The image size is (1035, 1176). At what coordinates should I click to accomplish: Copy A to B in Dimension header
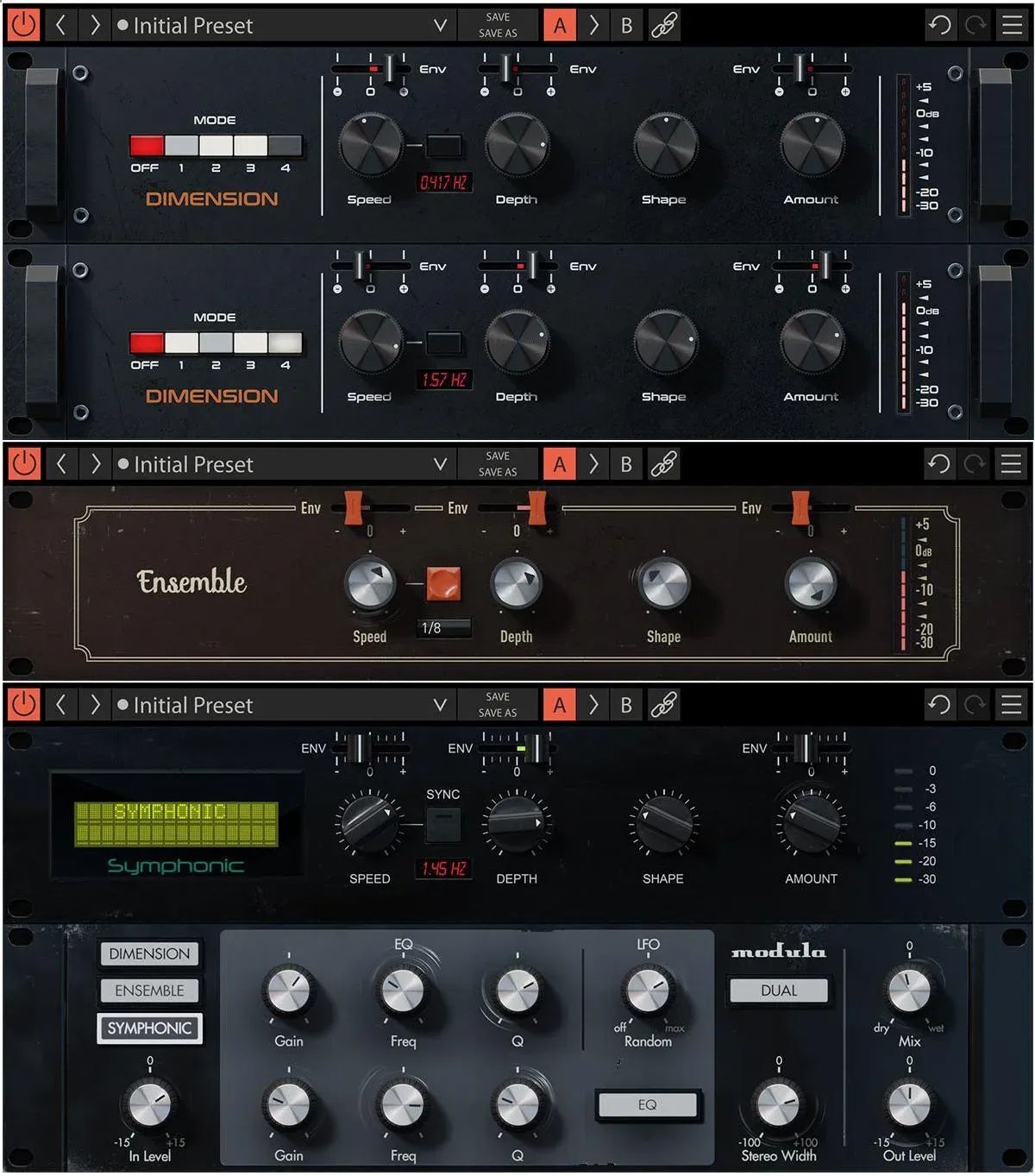click(x=593, y=25)
